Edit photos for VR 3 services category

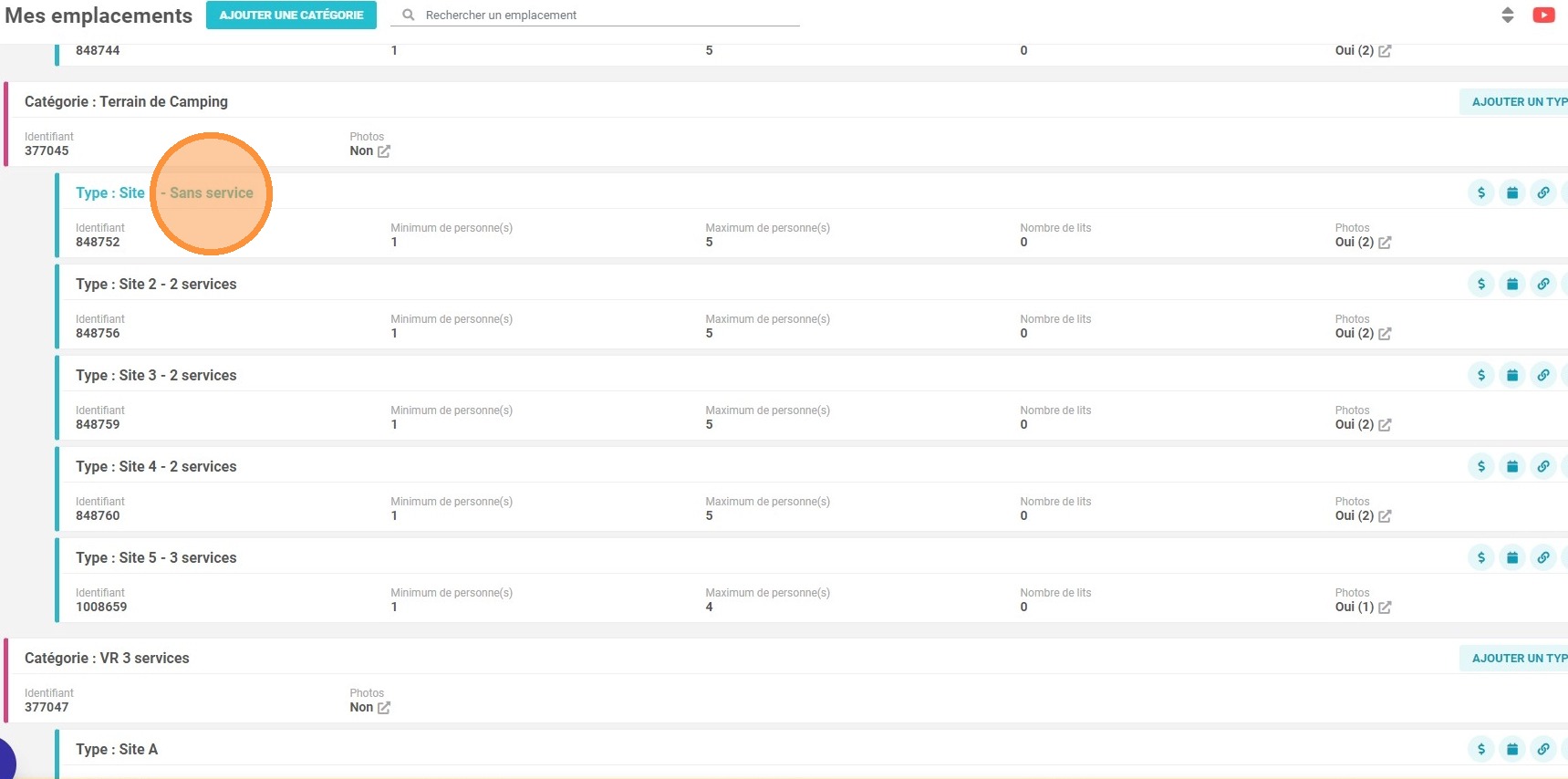tap(384, 708)
